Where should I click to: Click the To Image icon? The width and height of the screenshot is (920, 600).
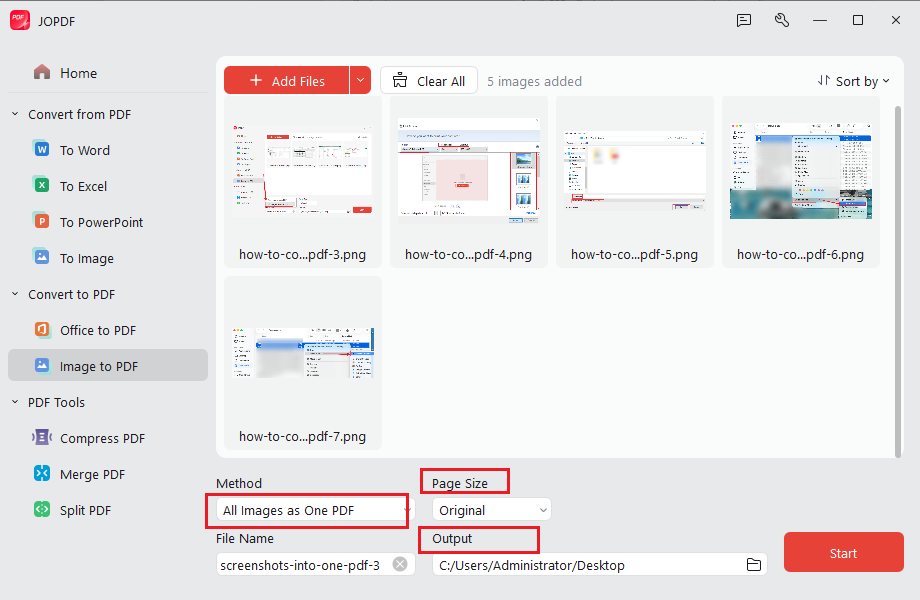pos(42,257)
